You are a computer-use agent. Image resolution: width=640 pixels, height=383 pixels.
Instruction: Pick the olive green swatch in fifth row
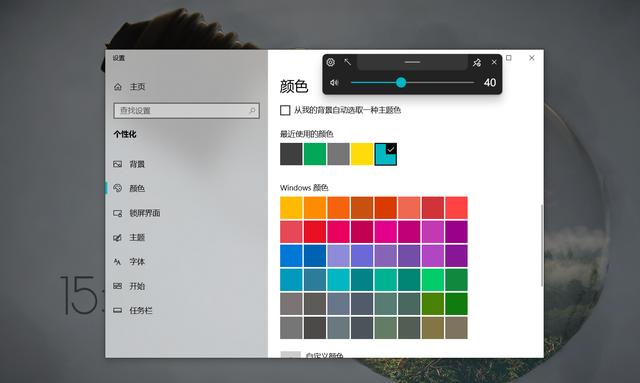click(433, 304)
